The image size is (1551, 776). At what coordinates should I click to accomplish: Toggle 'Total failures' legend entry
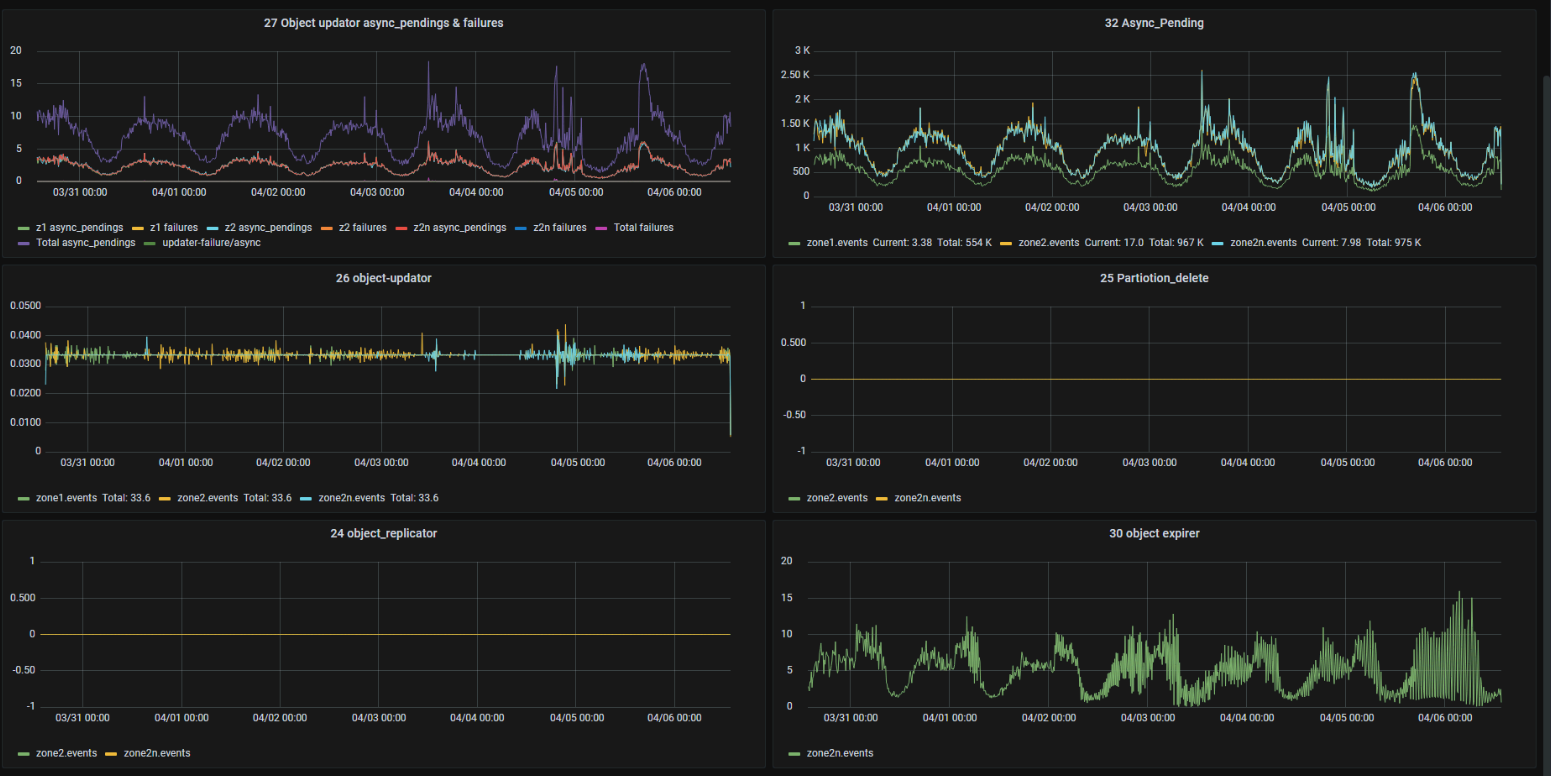pos(643,228)
